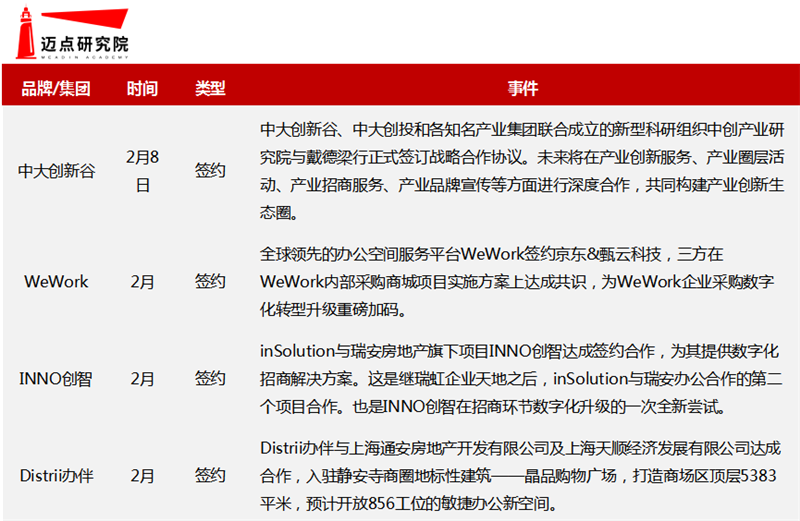Select the WeWork brand cell

pyautogui.click(x=56, y=281)
